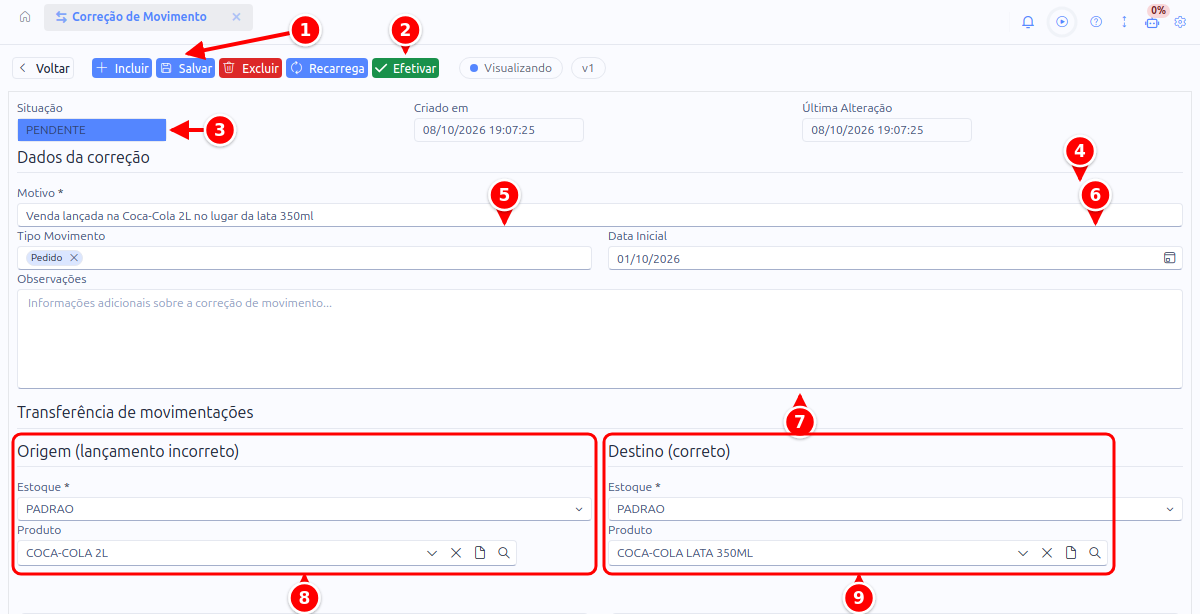
Task: Open the help question mark icon
Action: click(x=1096, y=21)
